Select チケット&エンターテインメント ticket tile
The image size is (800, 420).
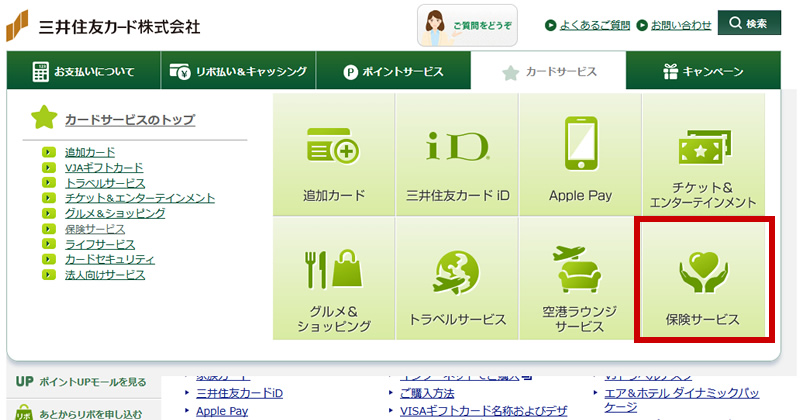(x=703, y=155)
